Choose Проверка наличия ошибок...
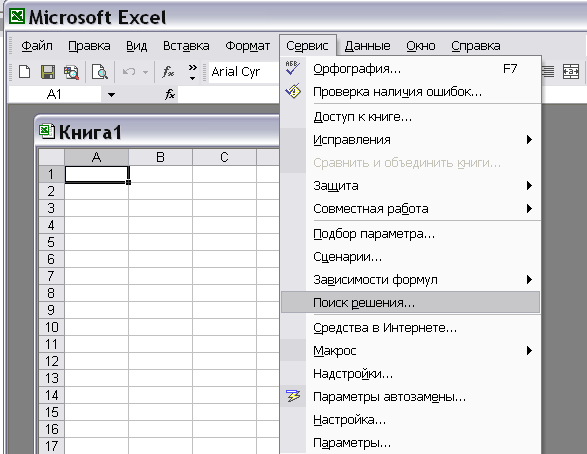 coord(410,92)
